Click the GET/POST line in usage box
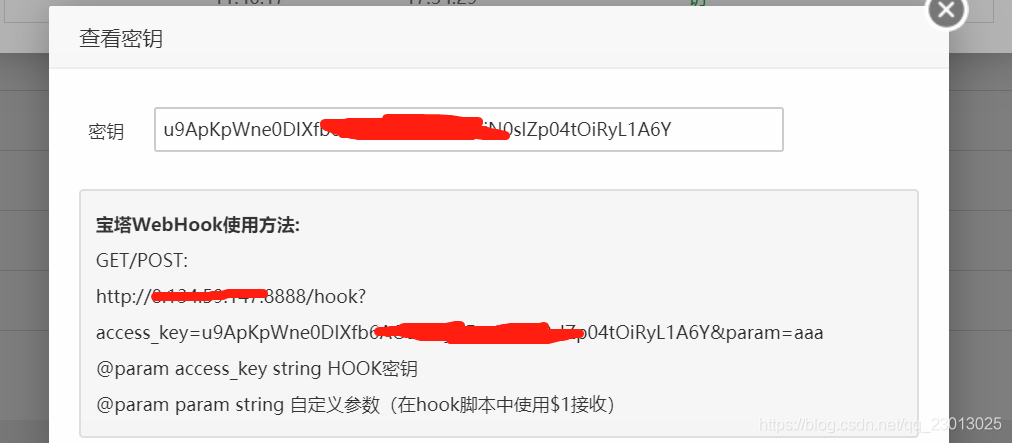The image size is (1012, 443). 142,262
